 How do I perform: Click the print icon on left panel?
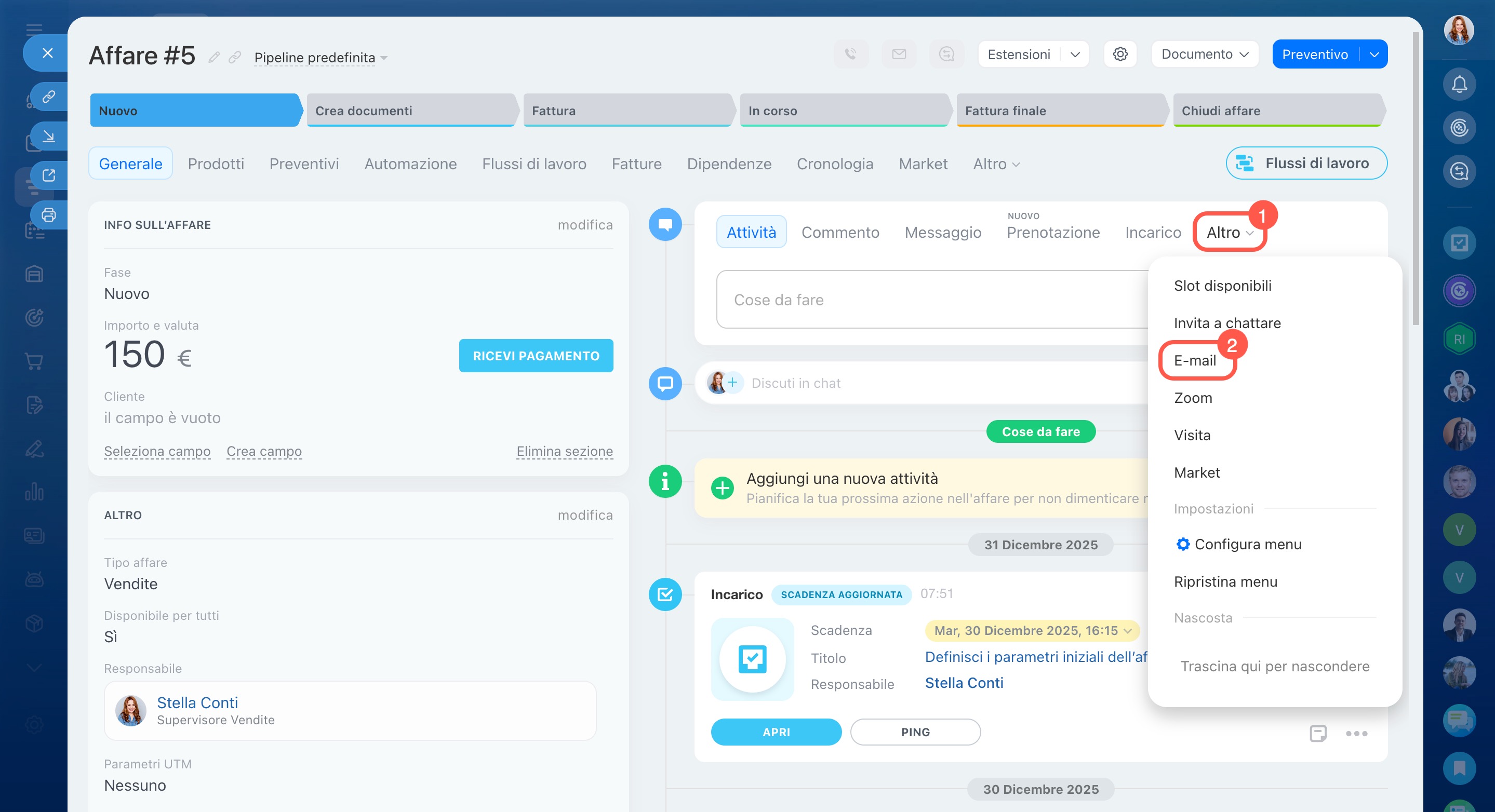click(49, 215)
